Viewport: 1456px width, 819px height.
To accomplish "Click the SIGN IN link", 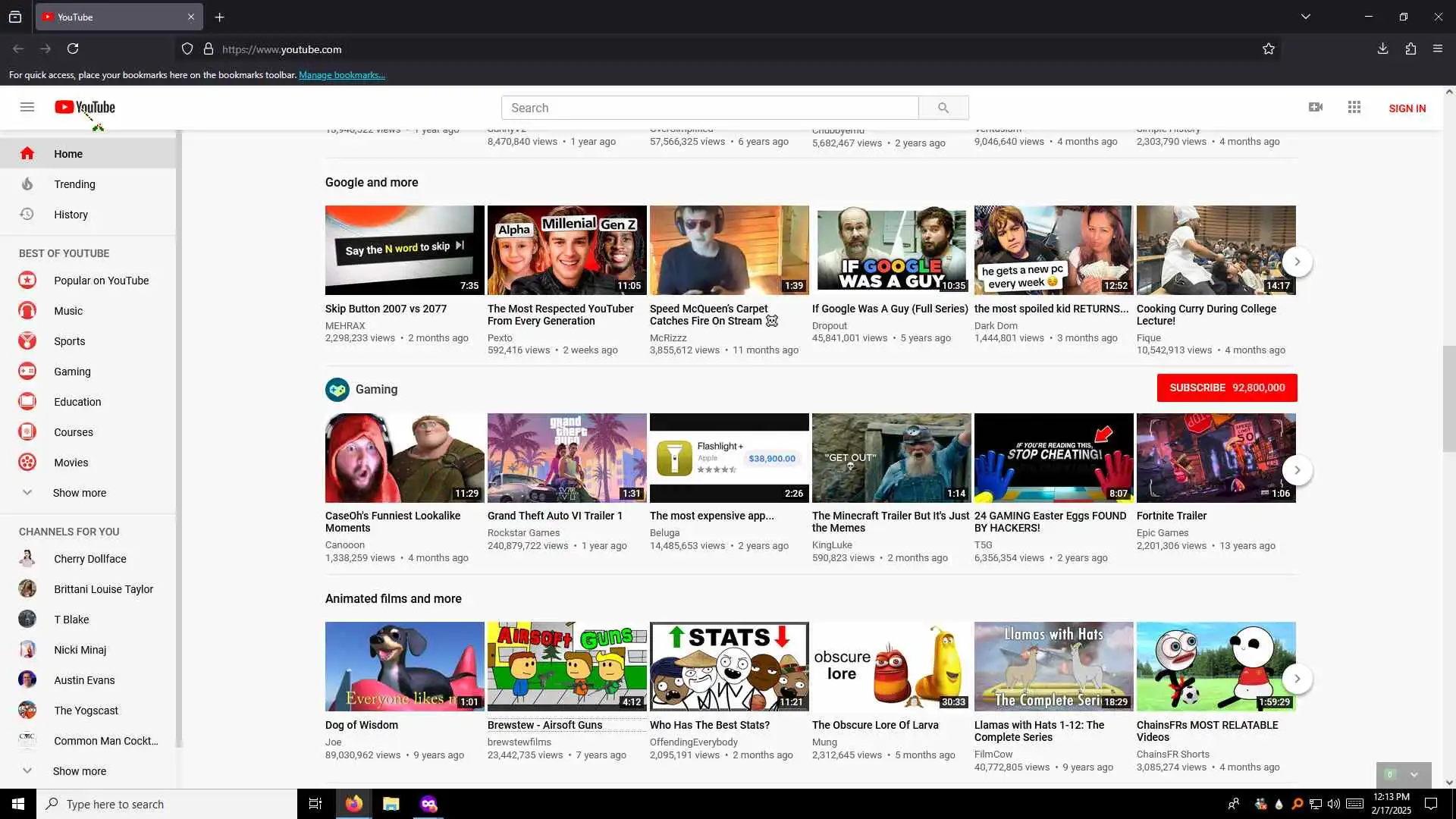I will pos(1407,108).
